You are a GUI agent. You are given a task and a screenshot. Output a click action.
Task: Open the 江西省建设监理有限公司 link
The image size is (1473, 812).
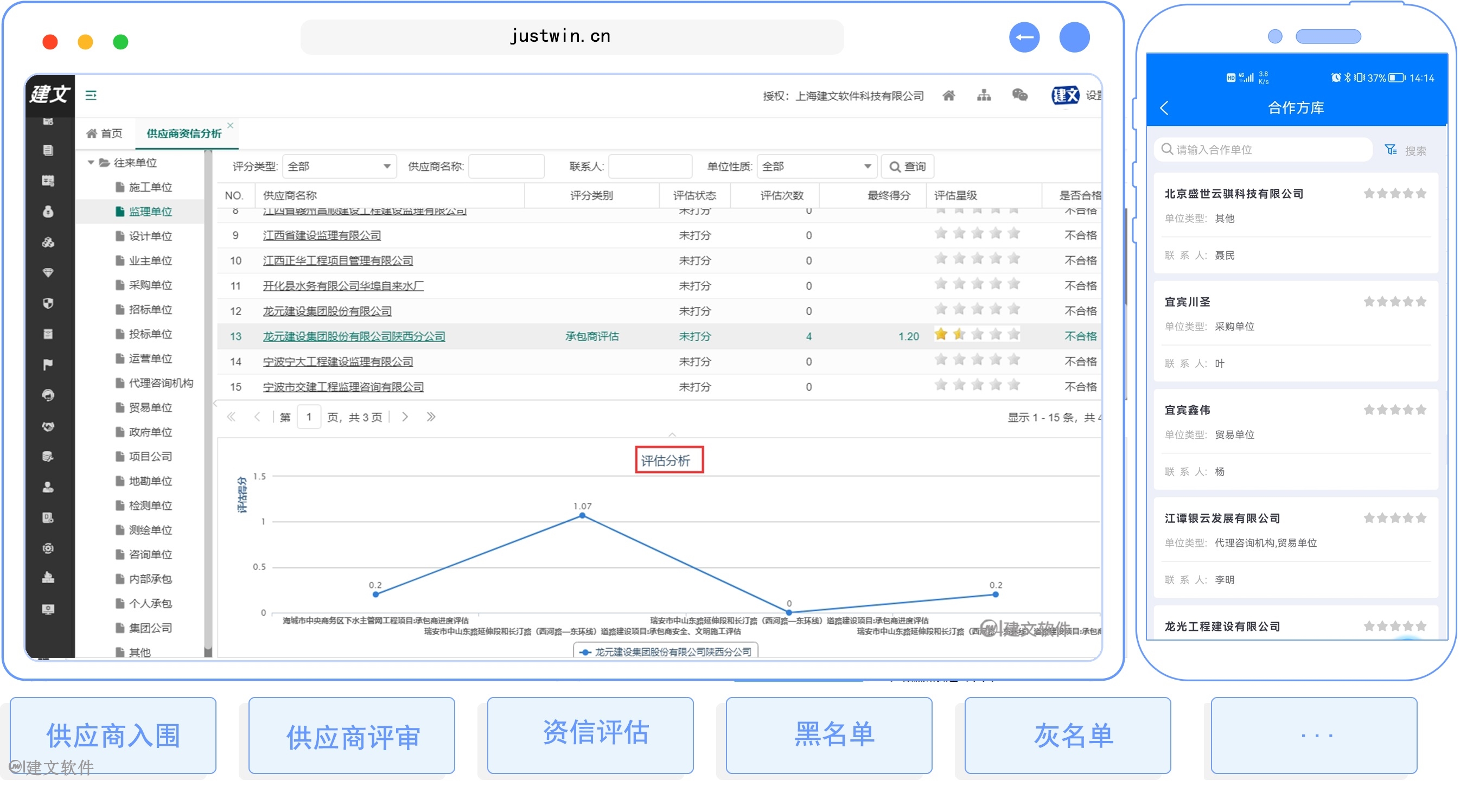[x=322, y=235]
